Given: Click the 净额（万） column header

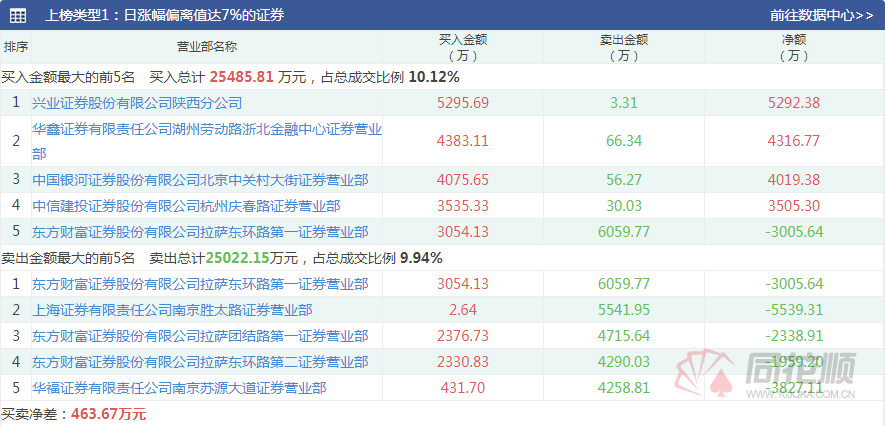Looking at the screenshot, I should [x=794, y=47].
